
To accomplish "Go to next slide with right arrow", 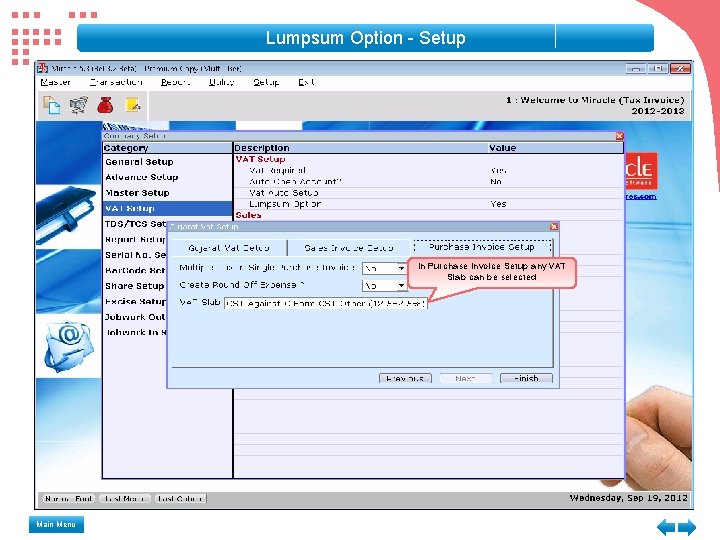I will point(687,526).
